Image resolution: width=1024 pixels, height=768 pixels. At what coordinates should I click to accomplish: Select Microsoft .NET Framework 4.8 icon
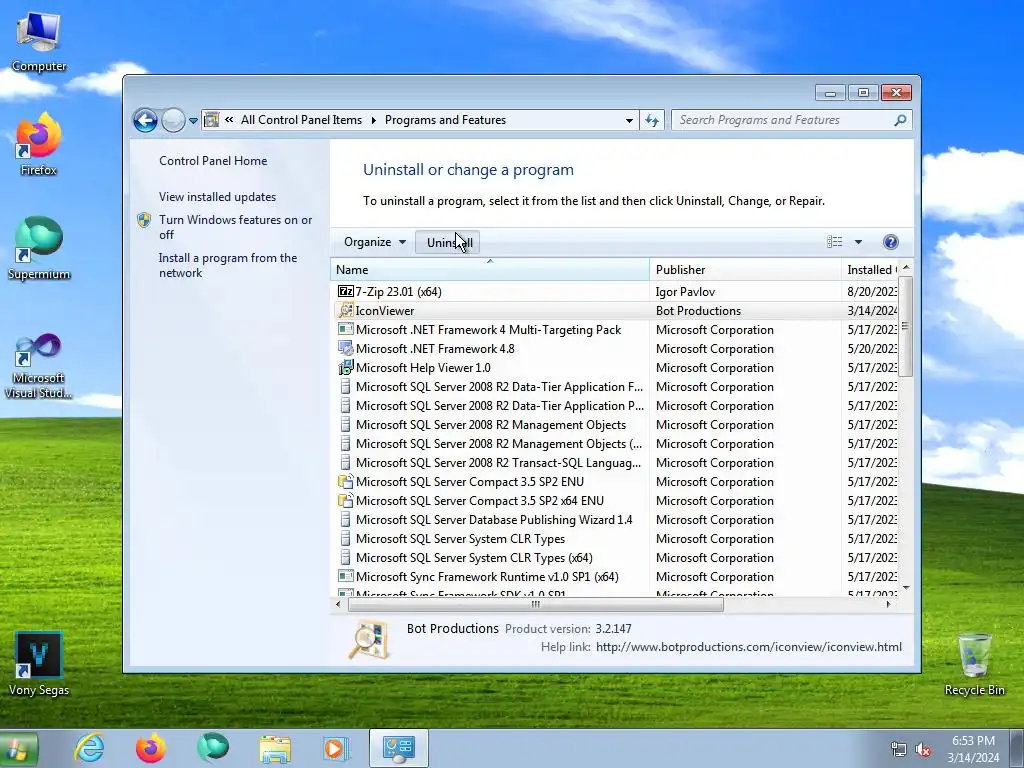(x=345, y=348)
